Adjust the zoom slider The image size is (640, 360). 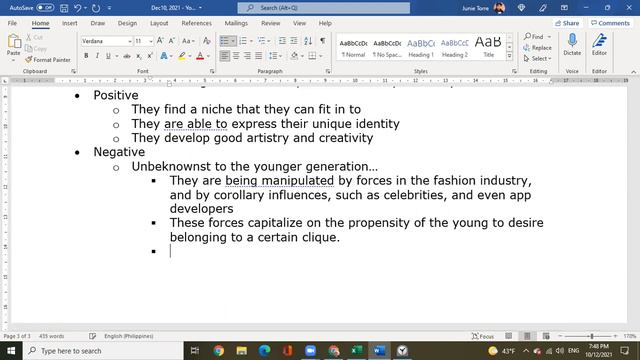pos(592,336)
